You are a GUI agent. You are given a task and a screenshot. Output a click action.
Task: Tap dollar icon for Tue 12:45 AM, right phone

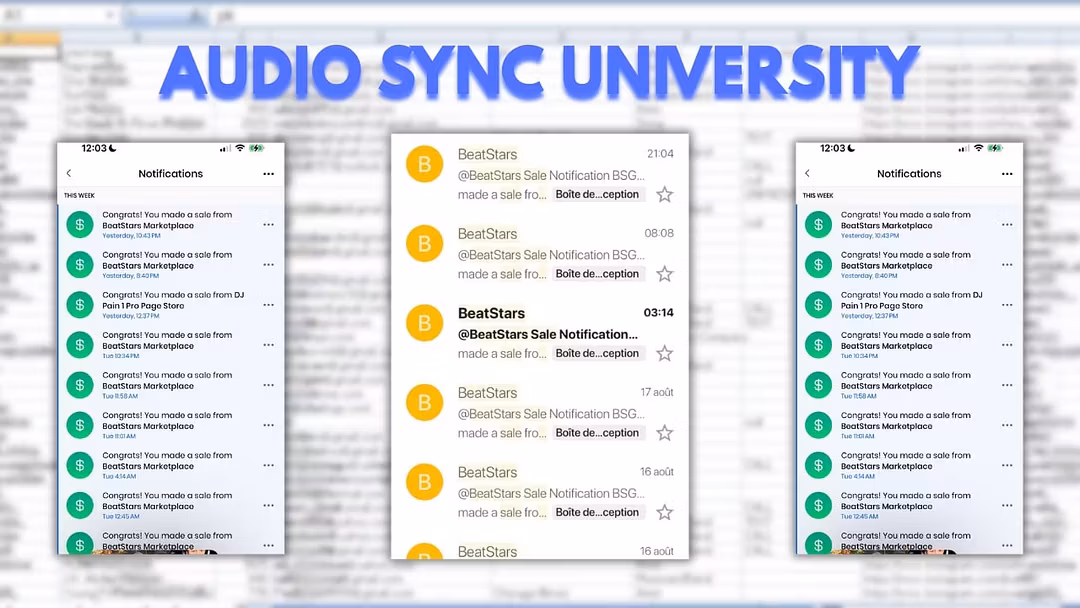(818, 505)
